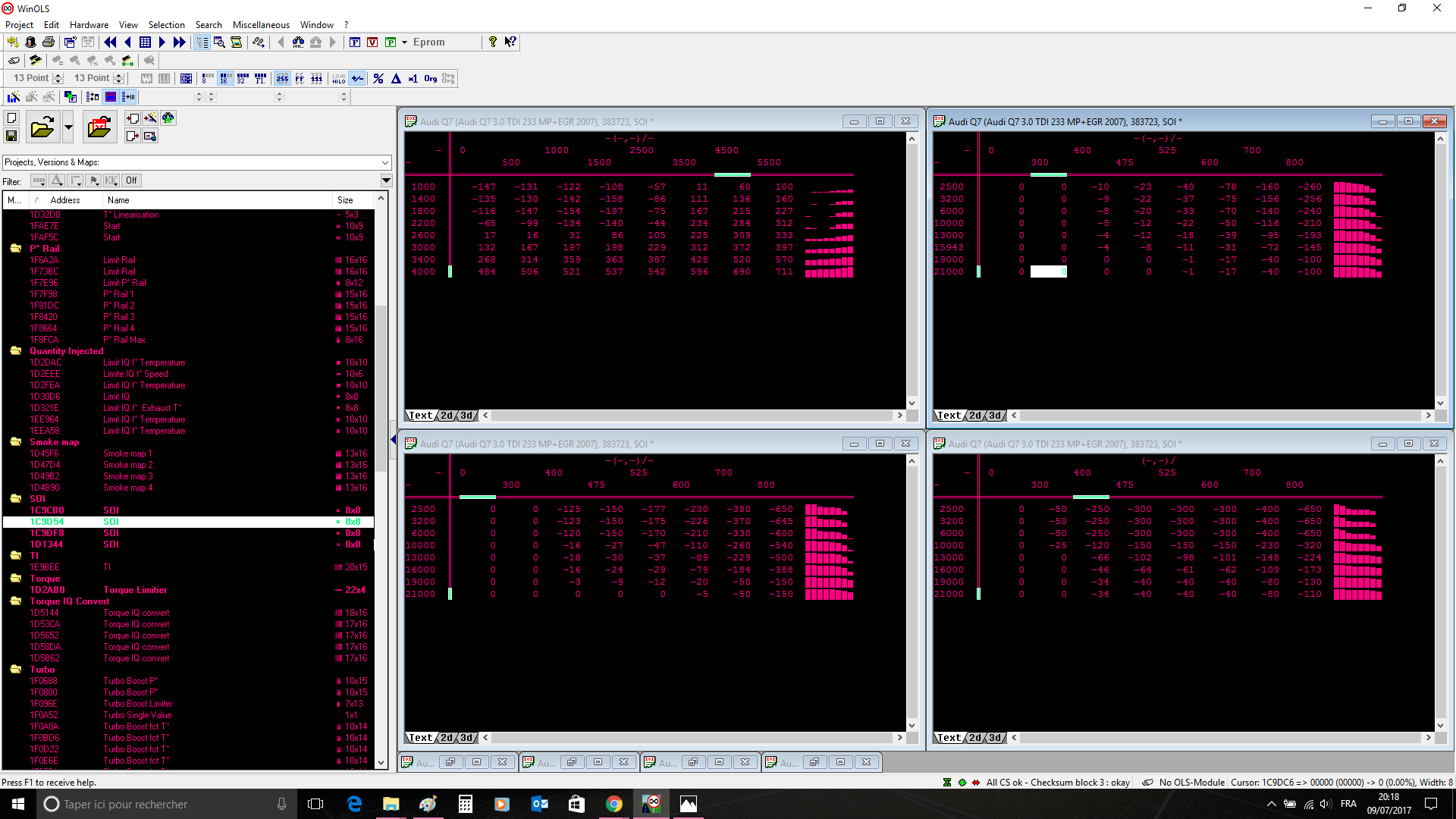Click the context help arrow-question icon
1456x819 pixels.
[510, 42]
